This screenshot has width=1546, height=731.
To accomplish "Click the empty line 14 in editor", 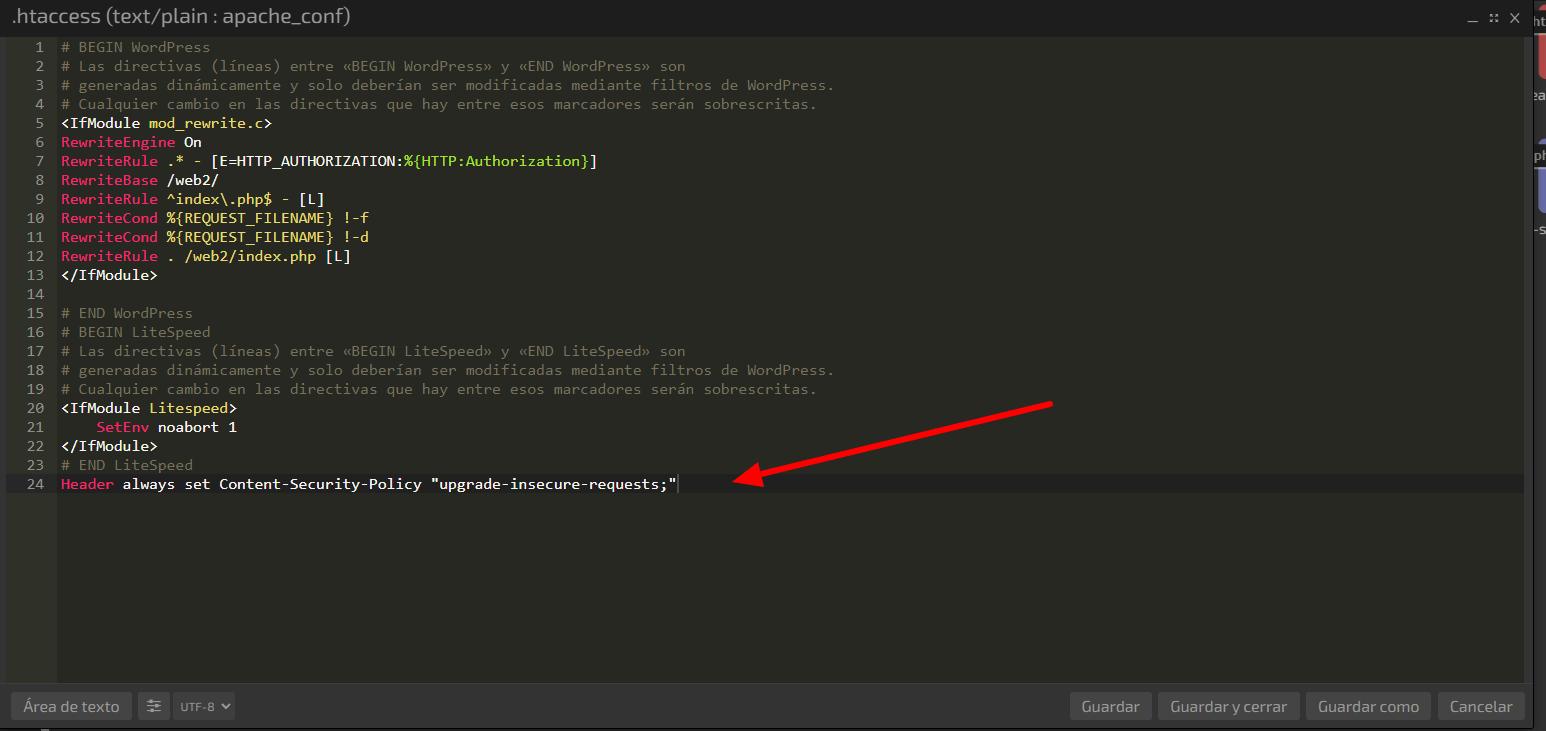I will [790, 294].
